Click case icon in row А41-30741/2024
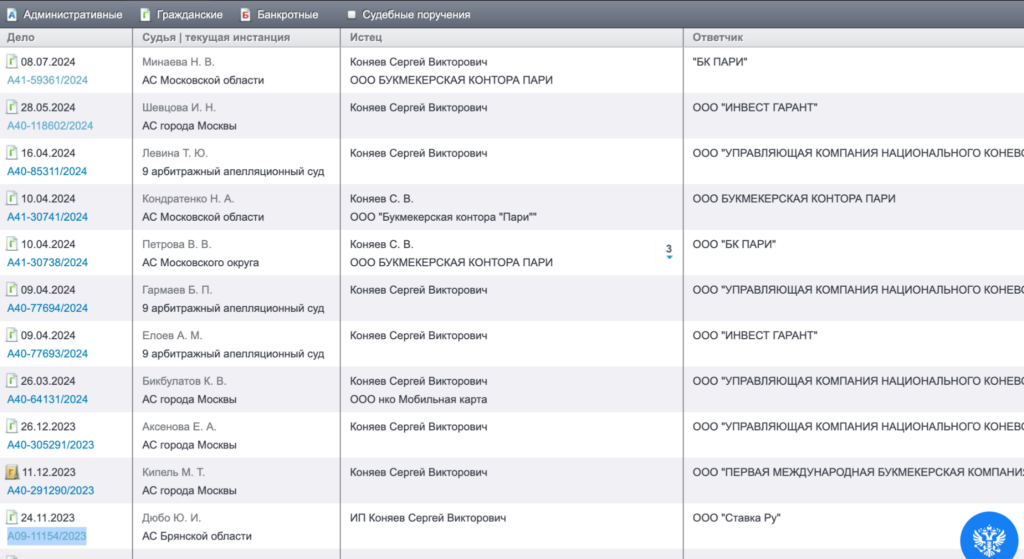The height and width of the screenshot is (559, 1024). coord(12,198)
